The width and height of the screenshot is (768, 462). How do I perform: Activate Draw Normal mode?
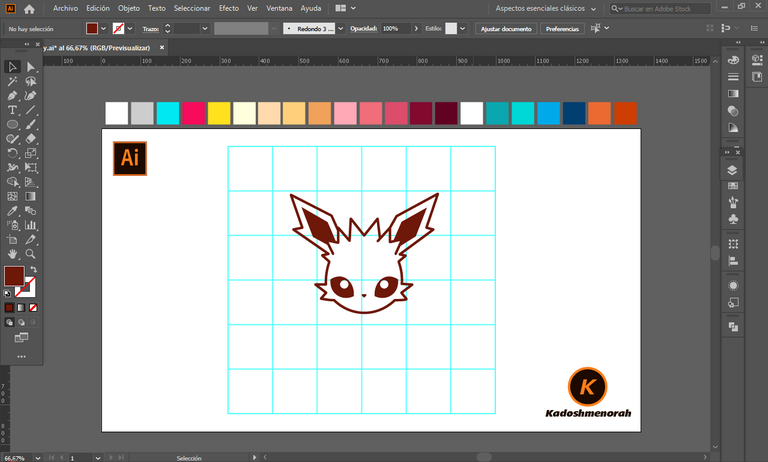point(9,322)
